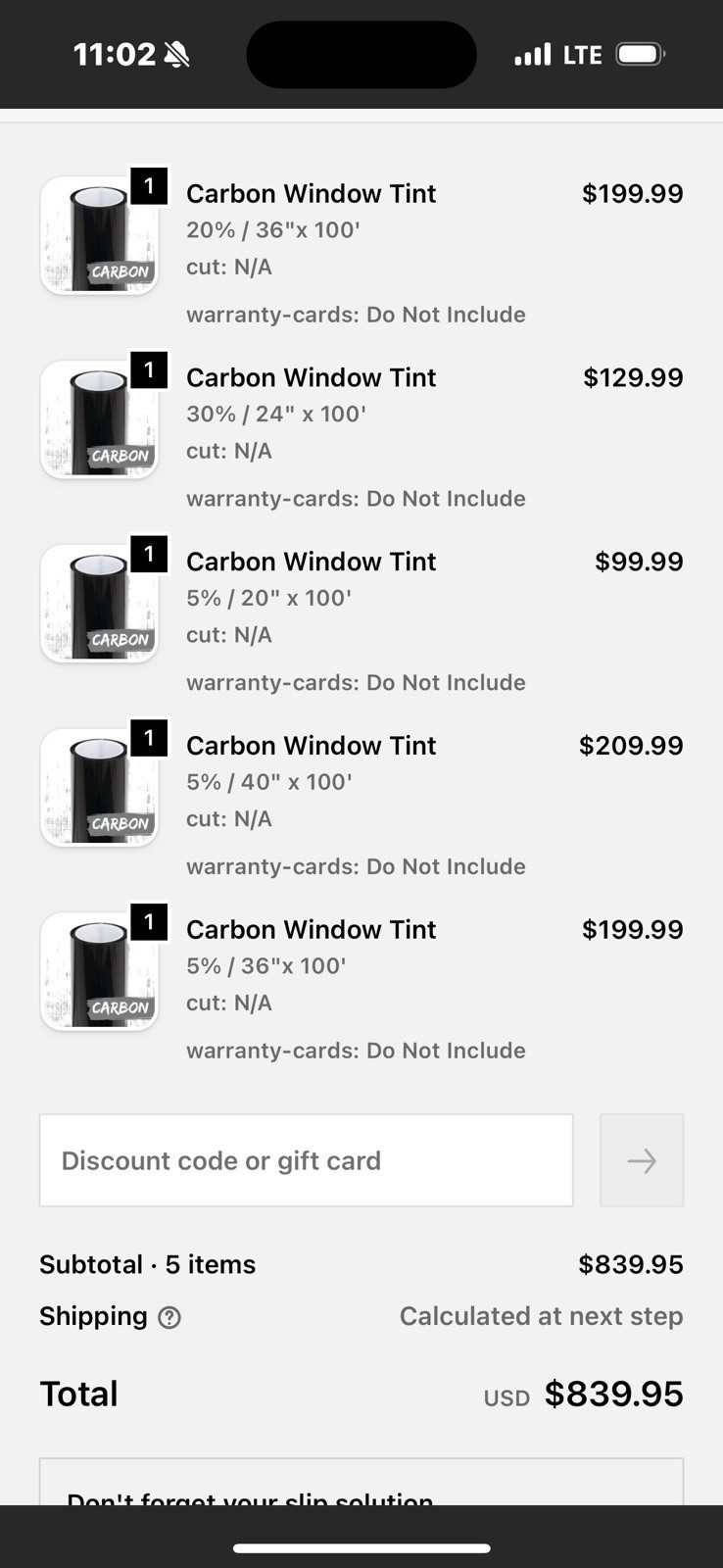Viewport: 723px width, 1568px height.
Task: Tap quantity badge on the $209.99 tint
Action: click(x=149, y=738)
